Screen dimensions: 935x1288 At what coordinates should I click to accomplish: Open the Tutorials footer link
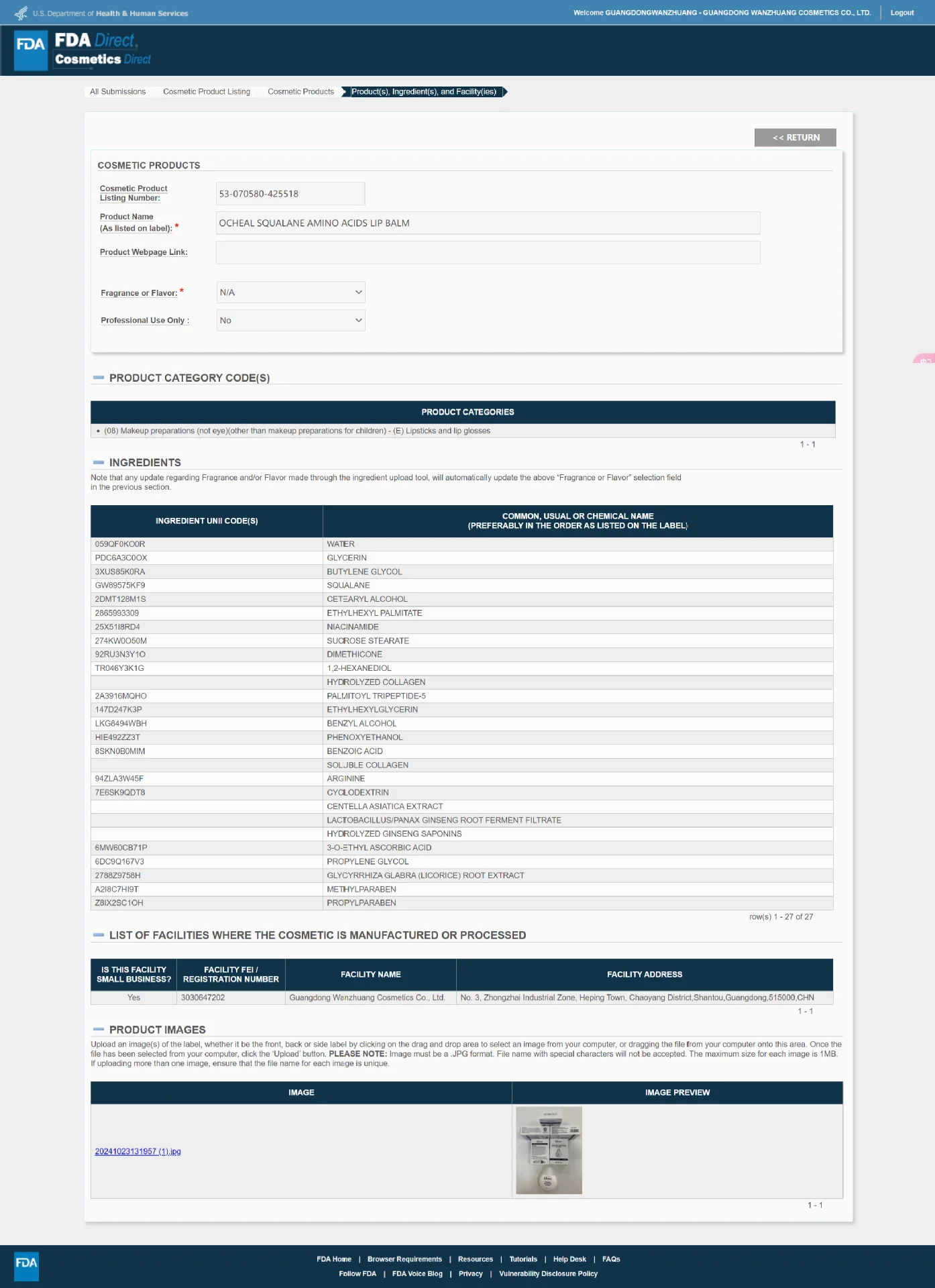pyautogui.click(x=523, y=1259)
